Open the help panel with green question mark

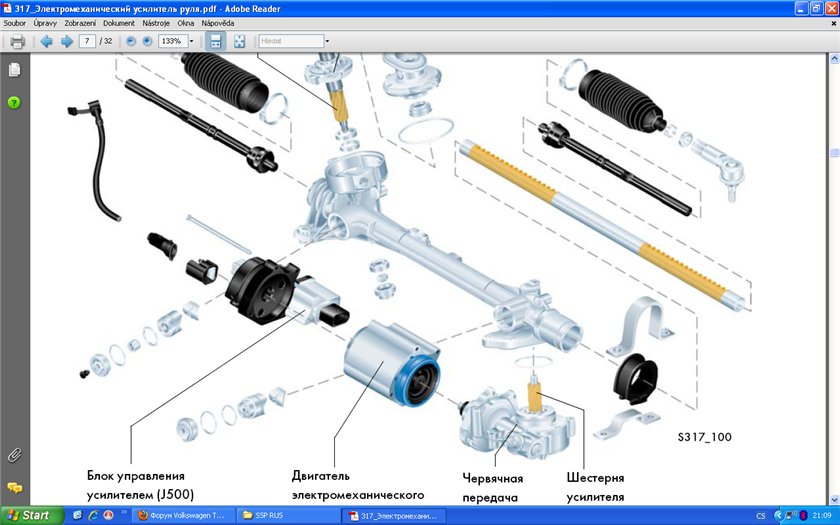point(14,102)
